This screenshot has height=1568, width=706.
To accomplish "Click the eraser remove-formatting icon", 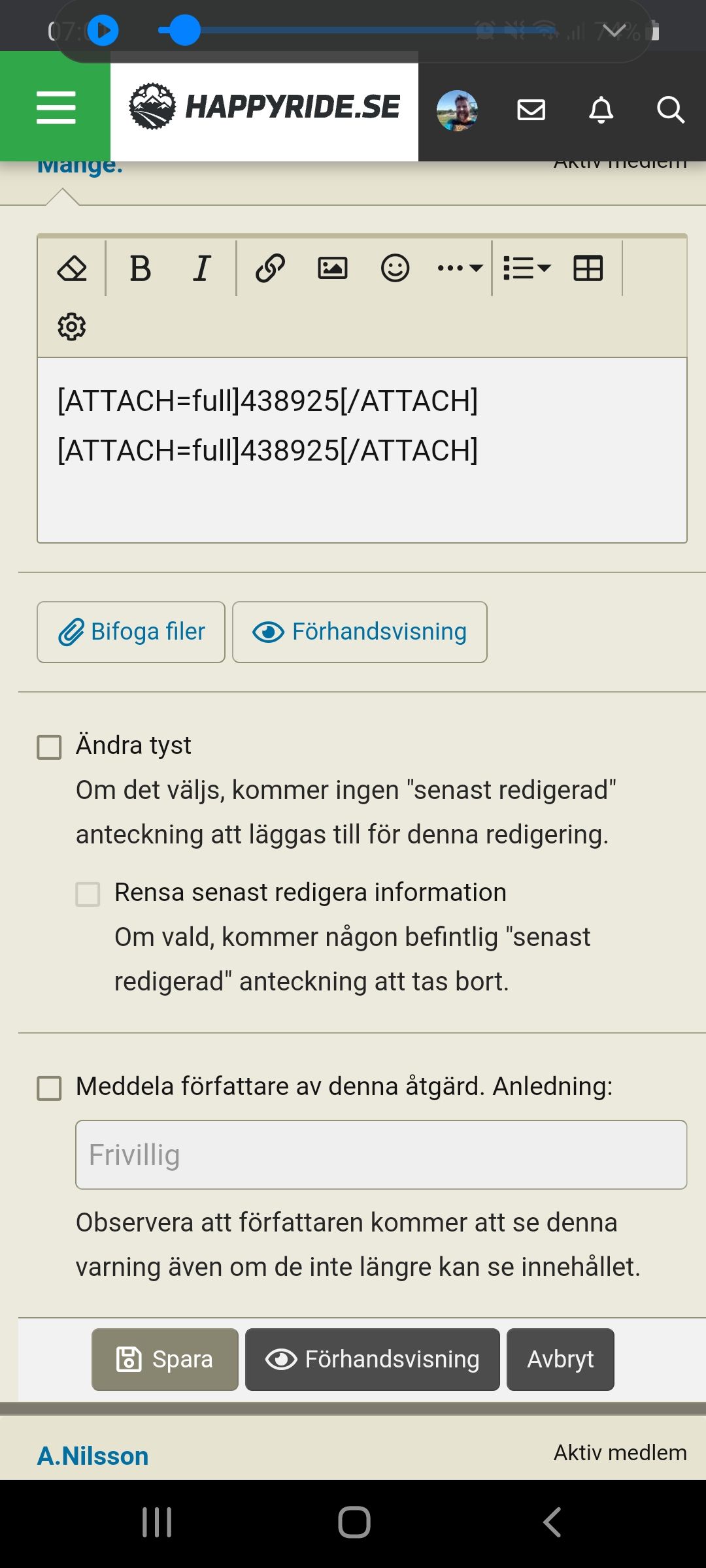I will pos(72,269).
